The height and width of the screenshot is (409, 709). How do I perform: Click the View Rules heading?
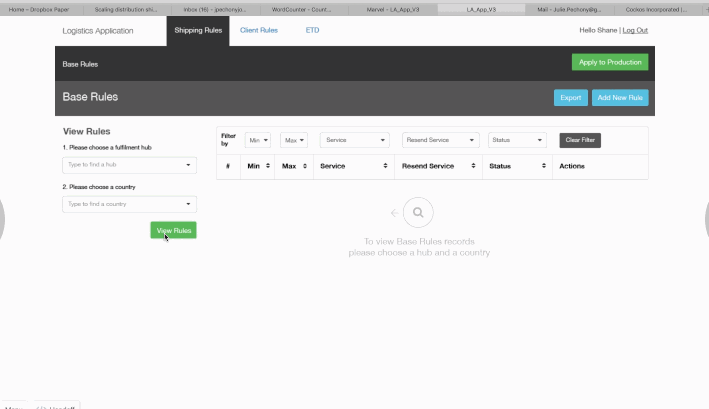86,132
